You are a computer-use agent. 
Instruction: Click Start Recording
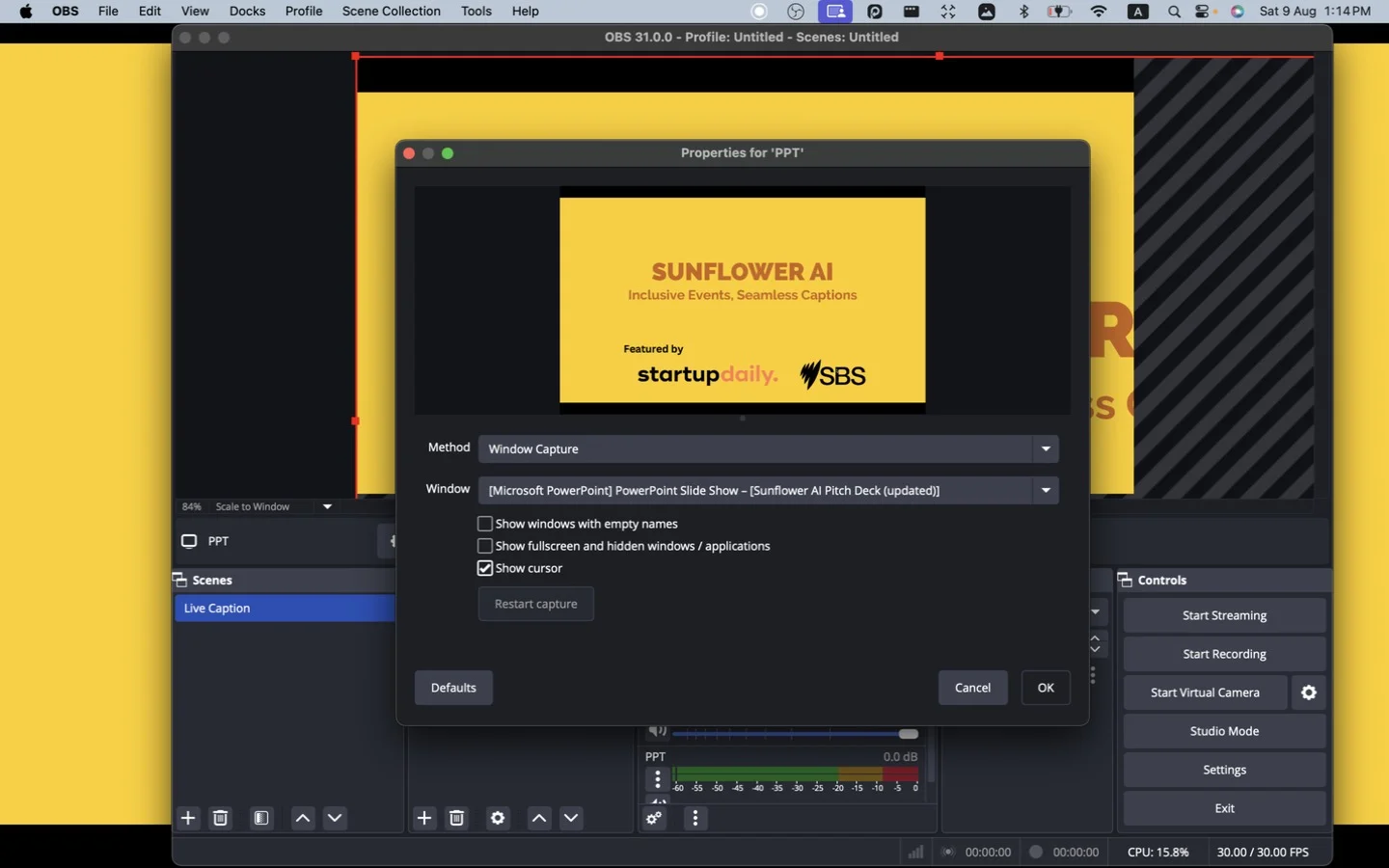[x=1224, y=654]
